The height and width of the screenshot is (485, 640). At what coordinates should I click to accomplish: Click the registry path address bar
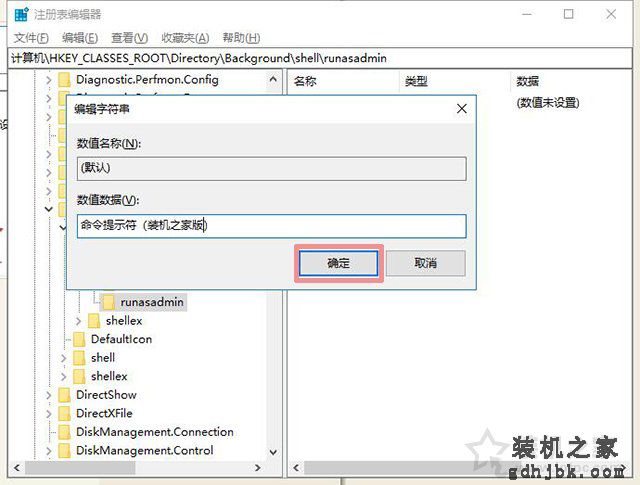[x=320, y=58]
